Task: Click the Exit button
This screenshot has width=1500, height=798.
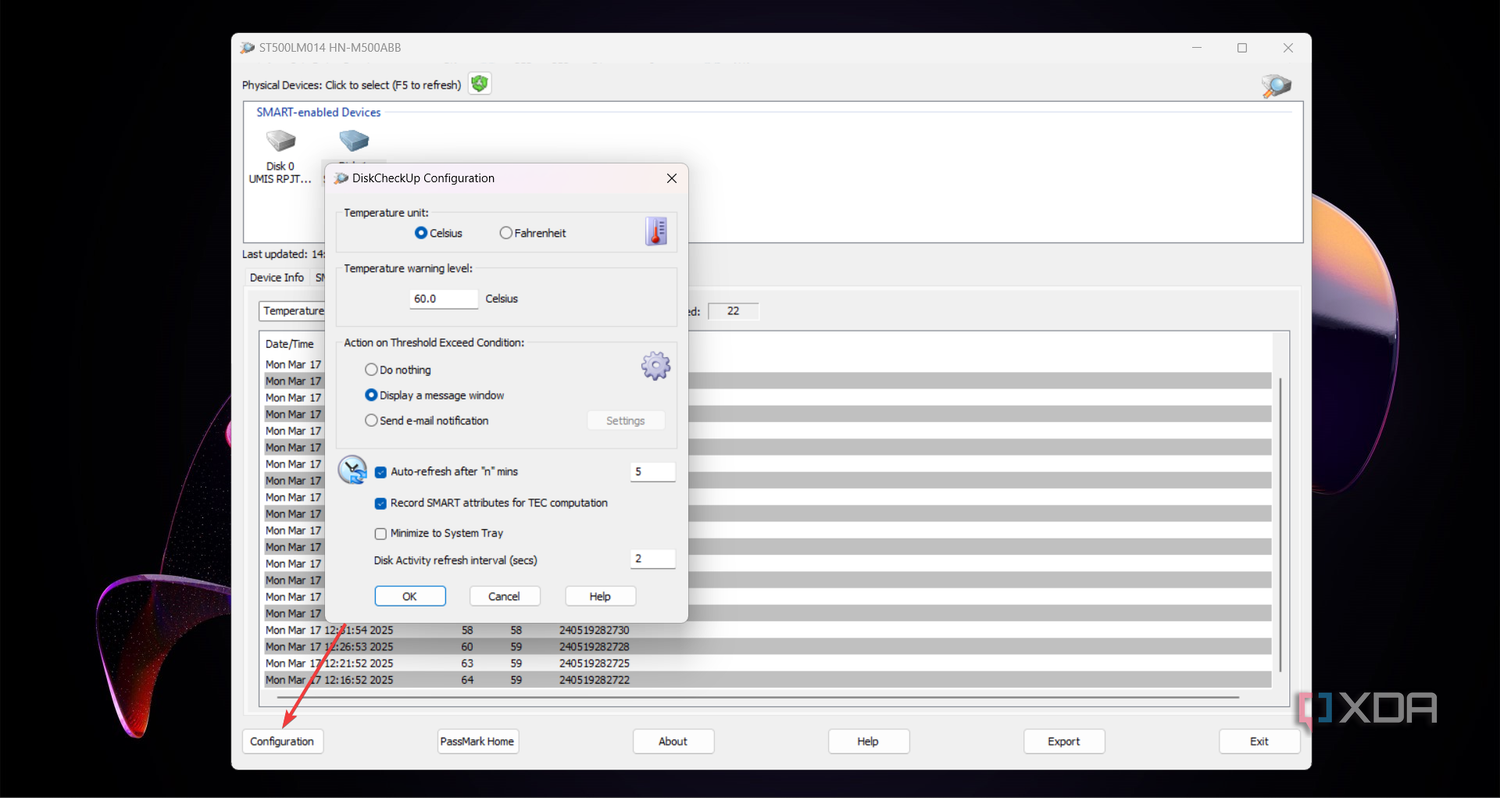Action: click(1259, 741)
